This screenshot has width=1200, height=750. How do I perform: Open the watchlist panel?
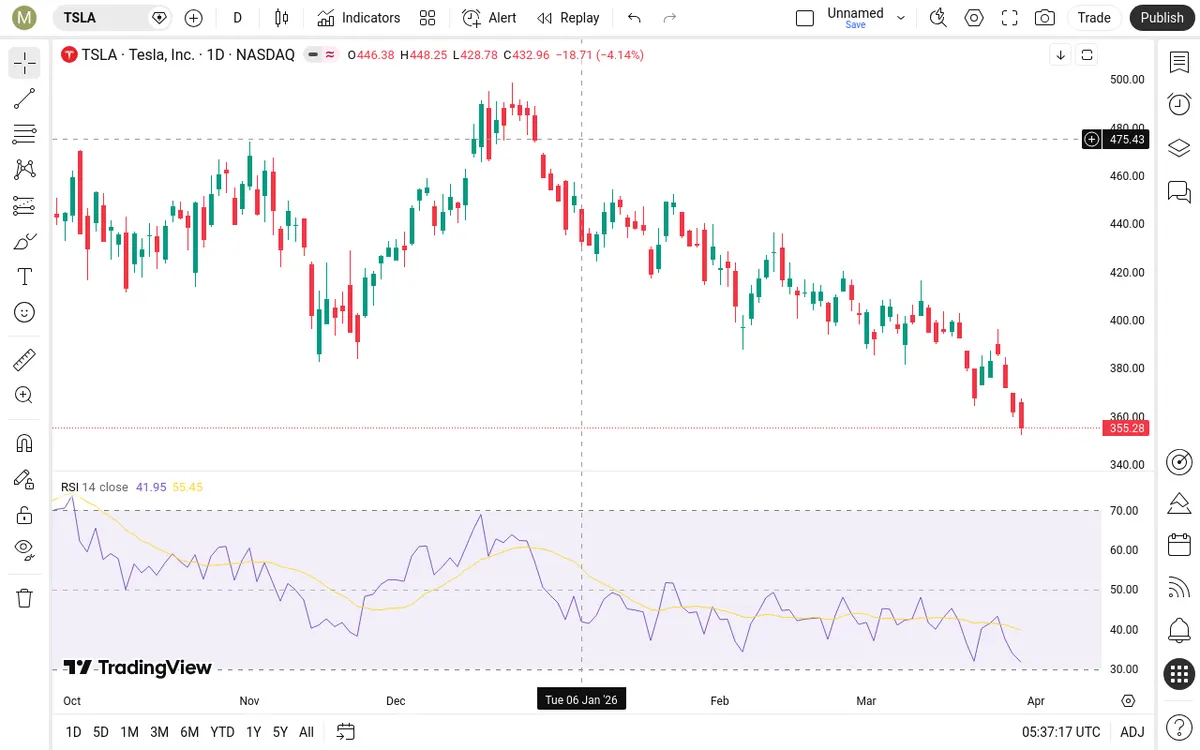point(1179,62)
